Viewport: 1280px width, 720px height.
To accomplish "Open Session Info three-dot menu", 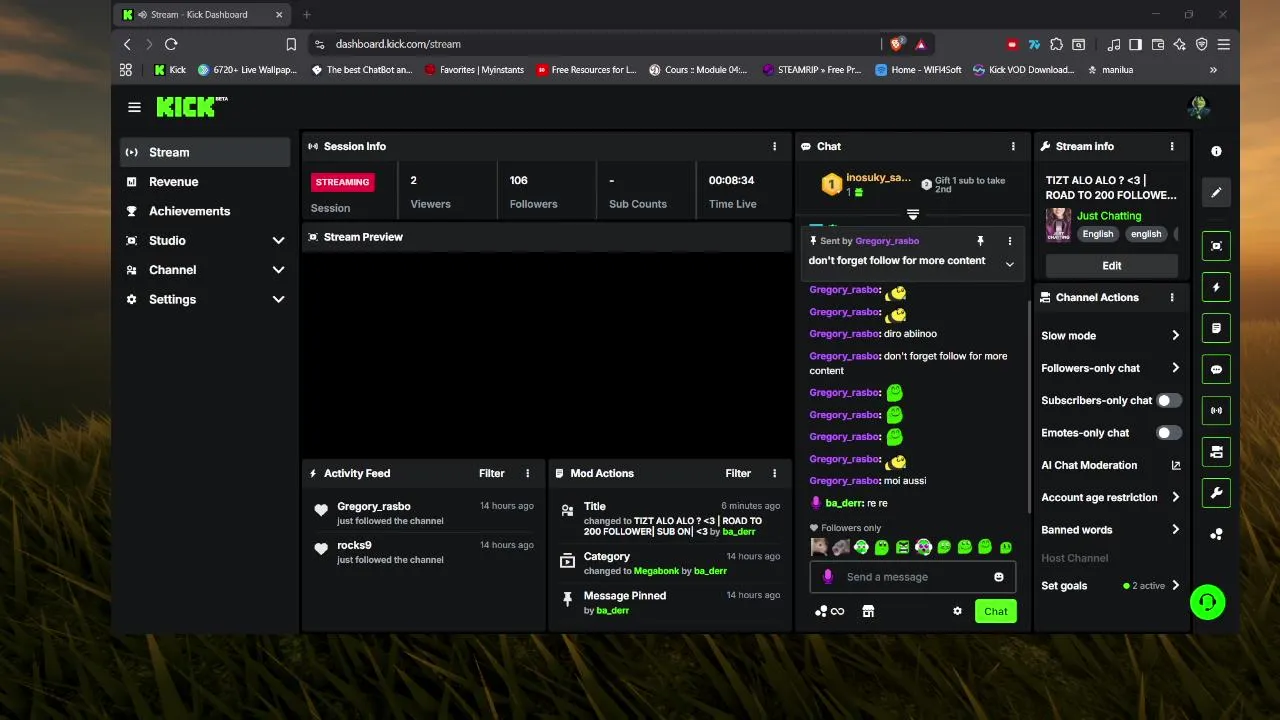I will click(x=774, y=146).
